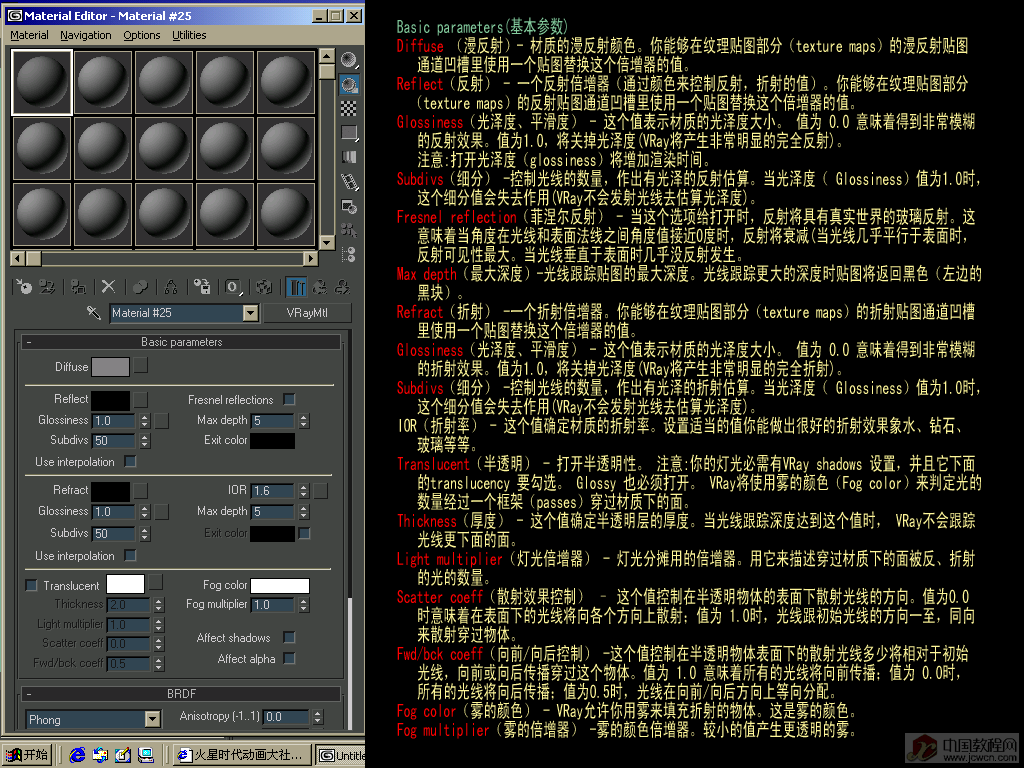Click the Windows 开始 Start button
1024x768 pixels.
tap(27, 755)
